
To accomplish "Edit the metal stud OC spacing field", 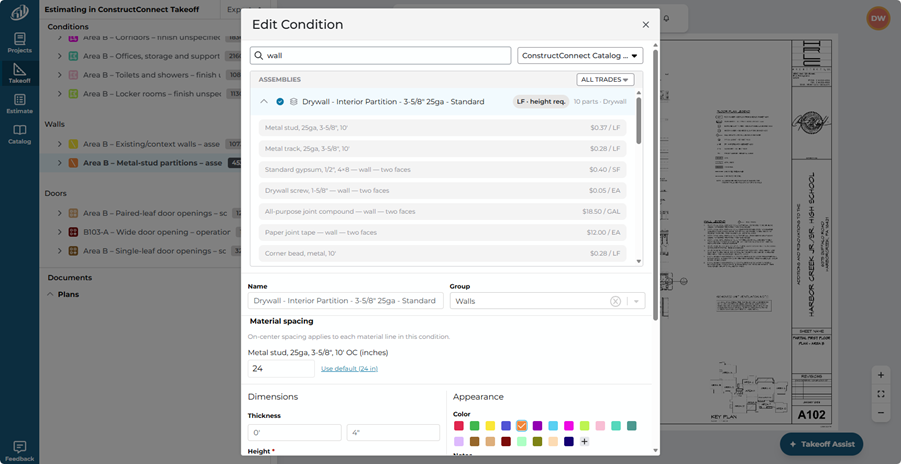I will point(281,369).
